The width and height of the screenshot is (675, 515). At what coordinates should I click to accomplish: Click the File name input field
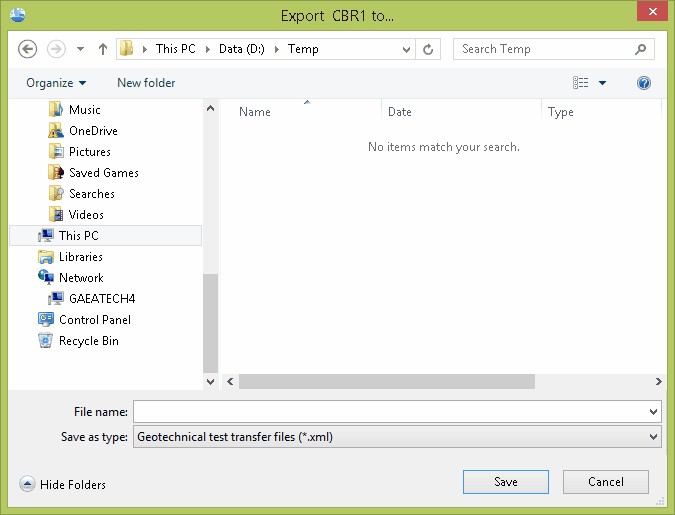click(x=390, y=412)
